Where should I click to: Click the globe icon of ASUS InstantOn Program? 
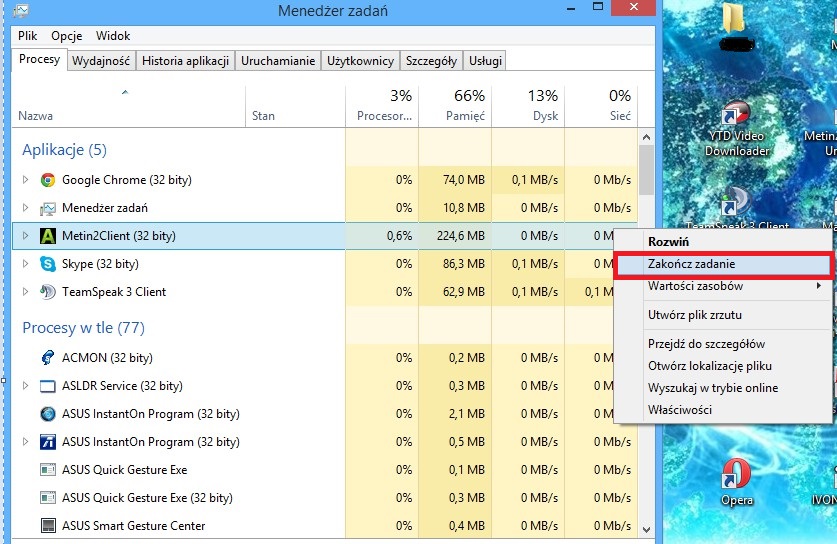click(48, 414)
